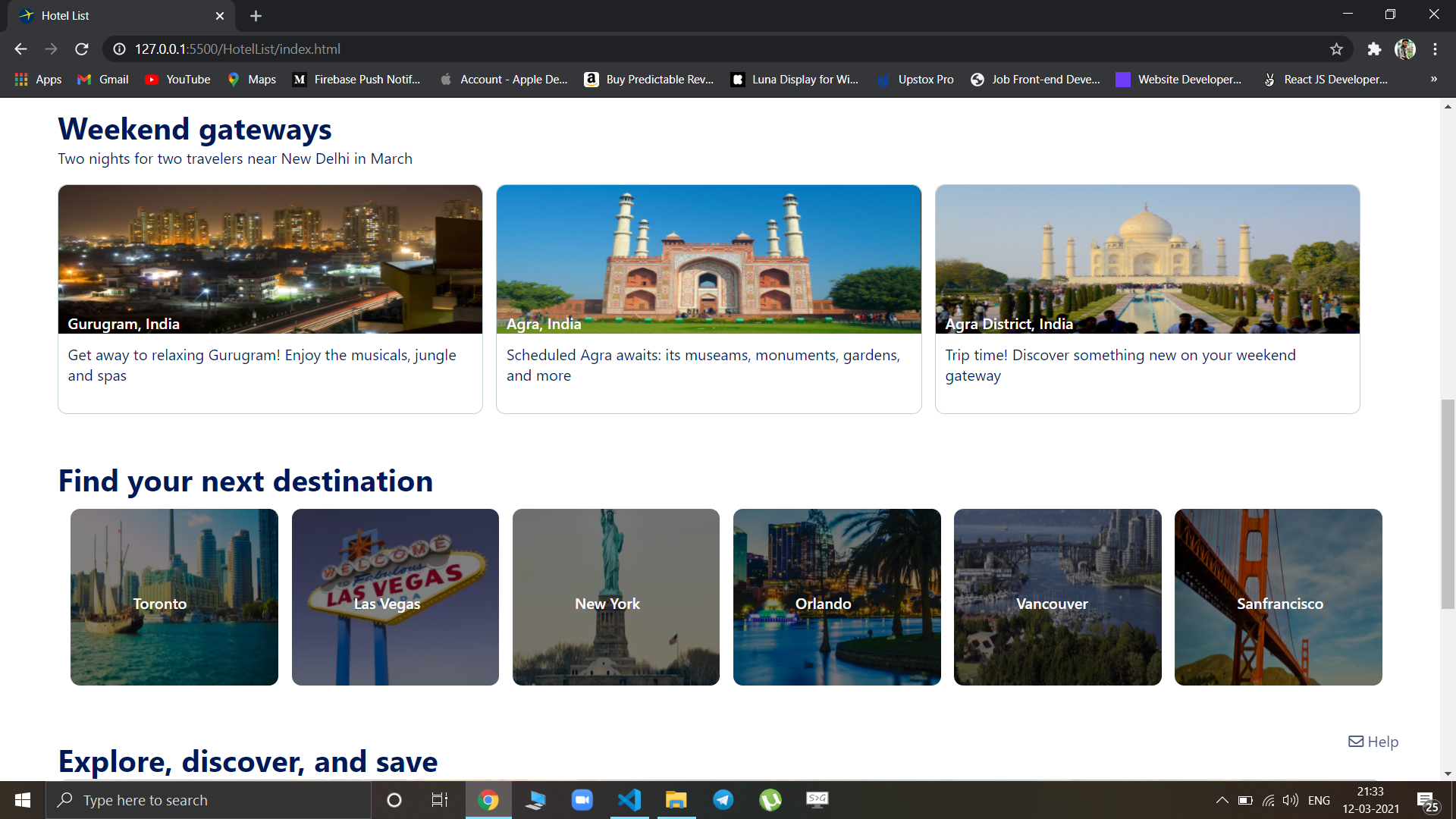Open File Explorer from the taskbar
Image resolution: width=1456 pixels, height=819 pixels.
point(676,799)
